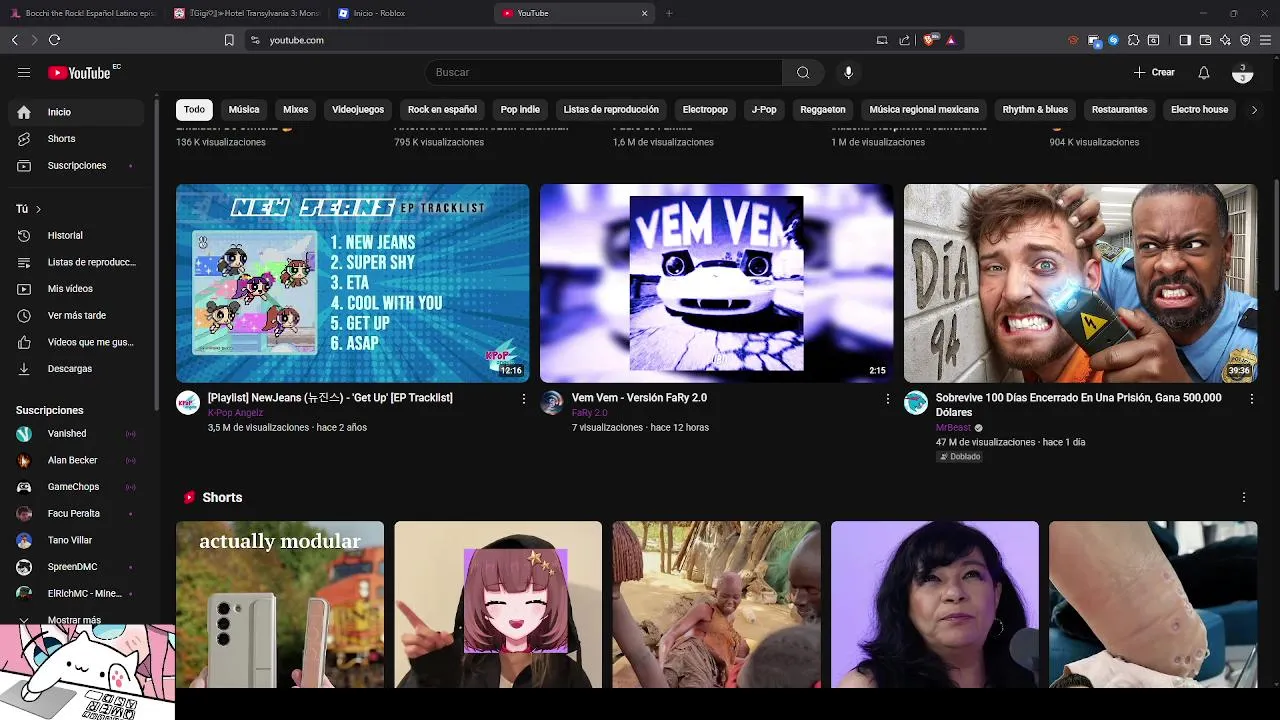Open the Leo AI sparkle icon
1280x720 pixels.
point(1225,40)
